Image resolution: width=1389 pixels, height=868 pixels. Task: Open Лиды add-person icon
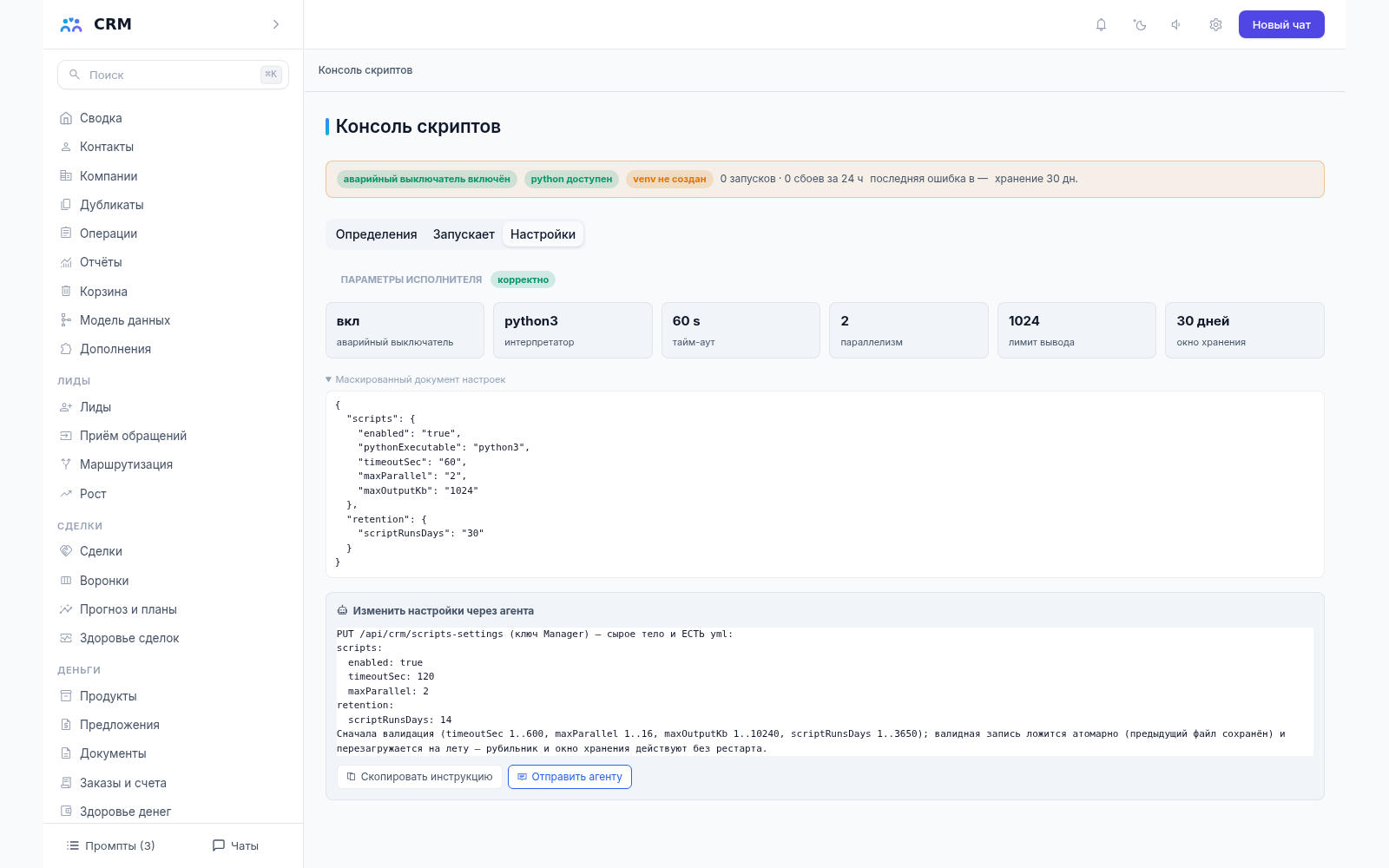66,407
